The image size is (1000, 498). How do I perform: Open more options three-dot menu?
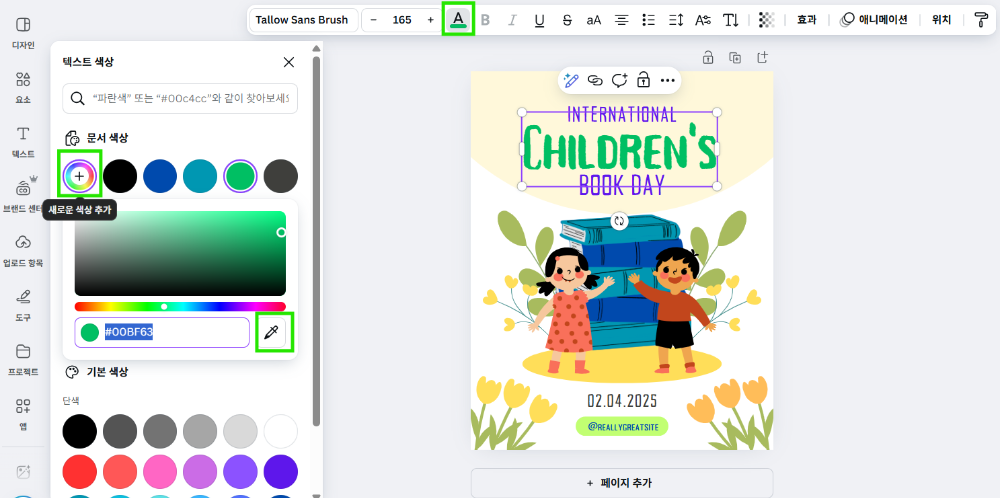[x=668, y=80]
